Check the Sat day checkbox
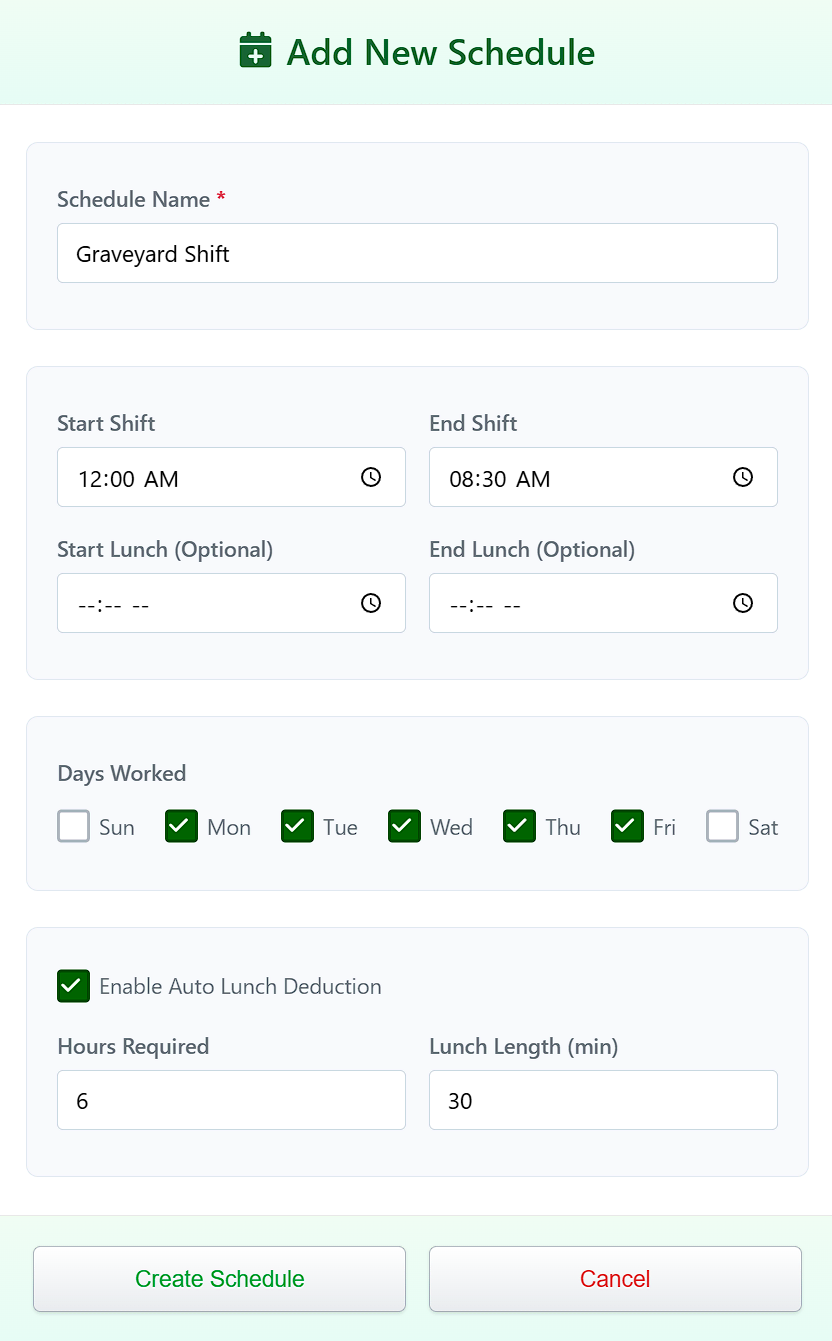This screenshot has height=1341, width=832. coord(722,826)
